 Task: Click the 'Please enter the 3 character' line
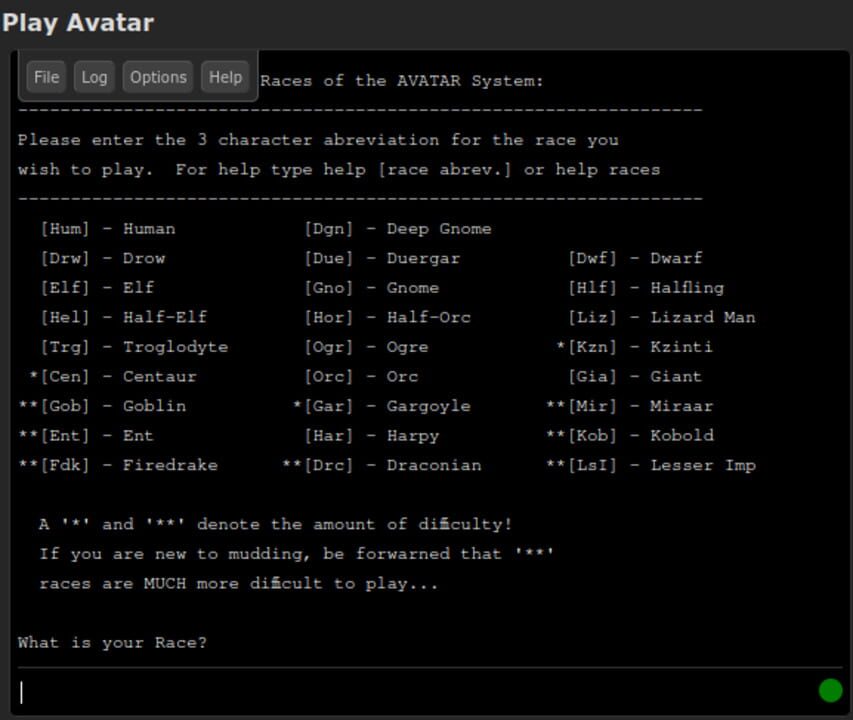pyautogui.click(x=318, y=140)
